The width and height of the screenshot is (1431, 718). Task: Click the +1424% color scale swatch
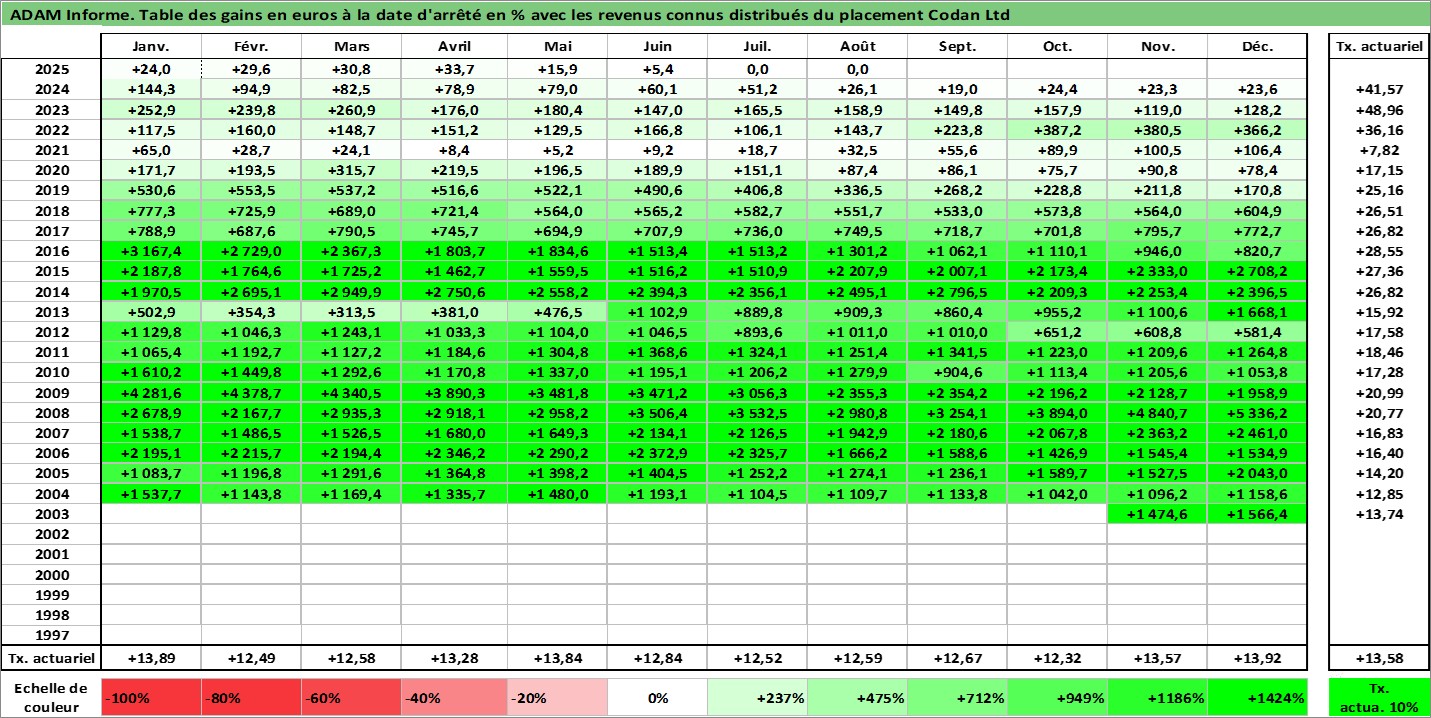click(1257, 697)
